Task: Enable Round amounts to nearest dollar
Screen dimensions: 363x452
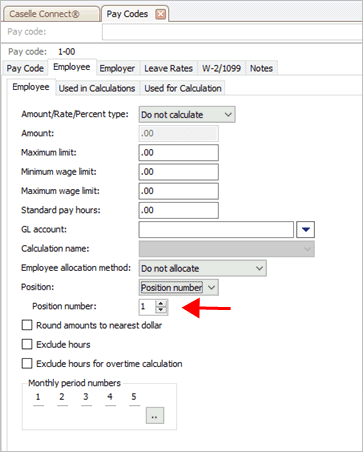Action: [27, 325]
